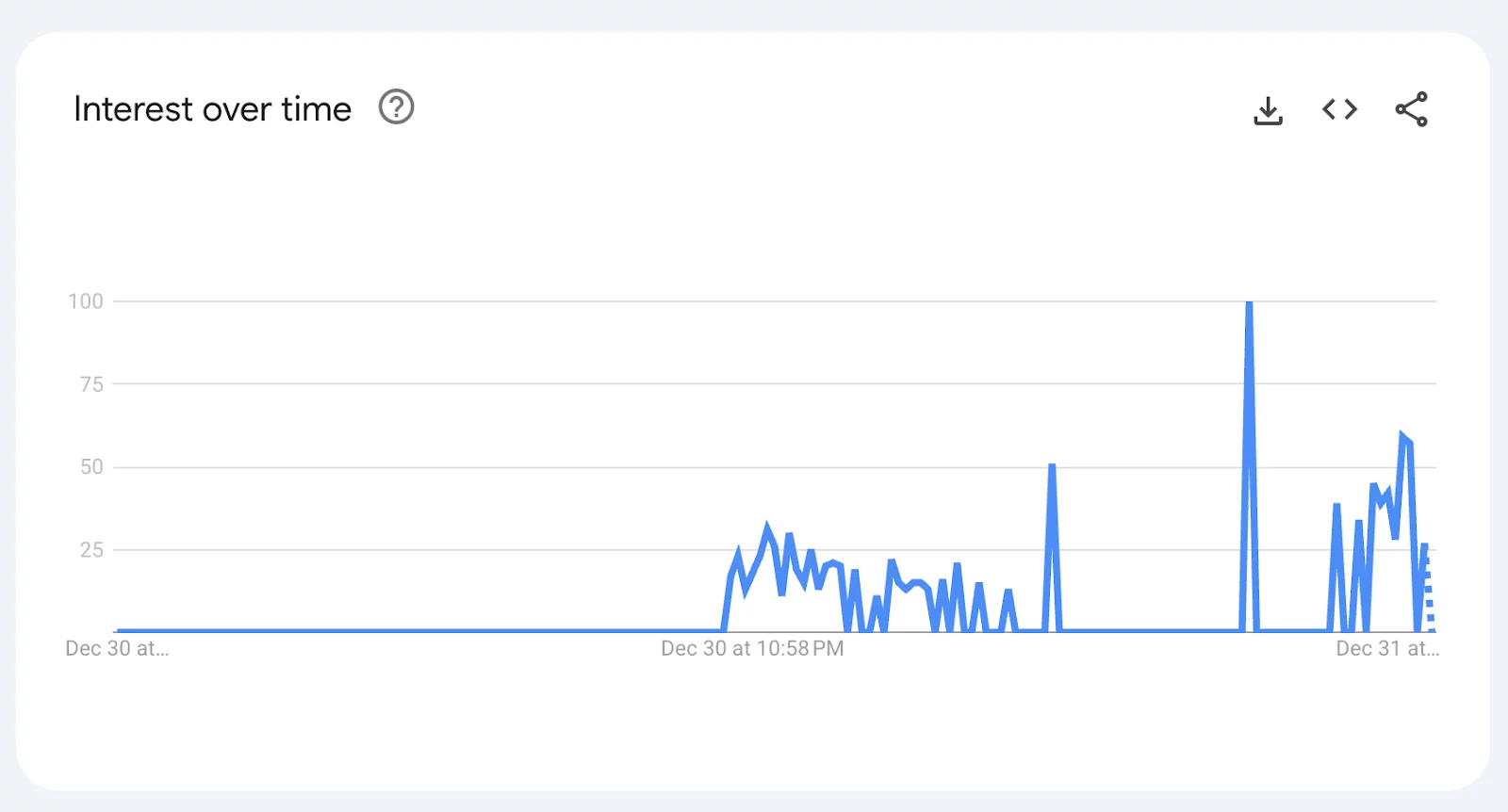Select the angle-brackets embed symbol
This screenshot has height=812, width=1508.
pos(1338,108)
